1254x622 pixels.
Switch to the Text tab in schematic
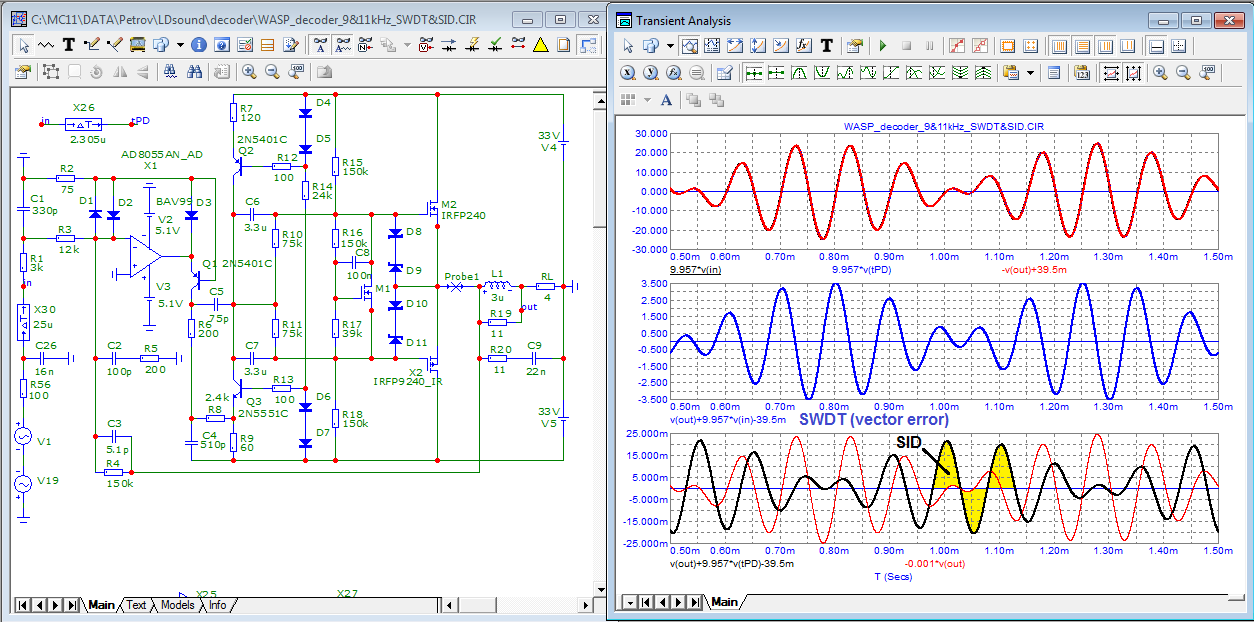pyautogui.click(x=136, y=605)
